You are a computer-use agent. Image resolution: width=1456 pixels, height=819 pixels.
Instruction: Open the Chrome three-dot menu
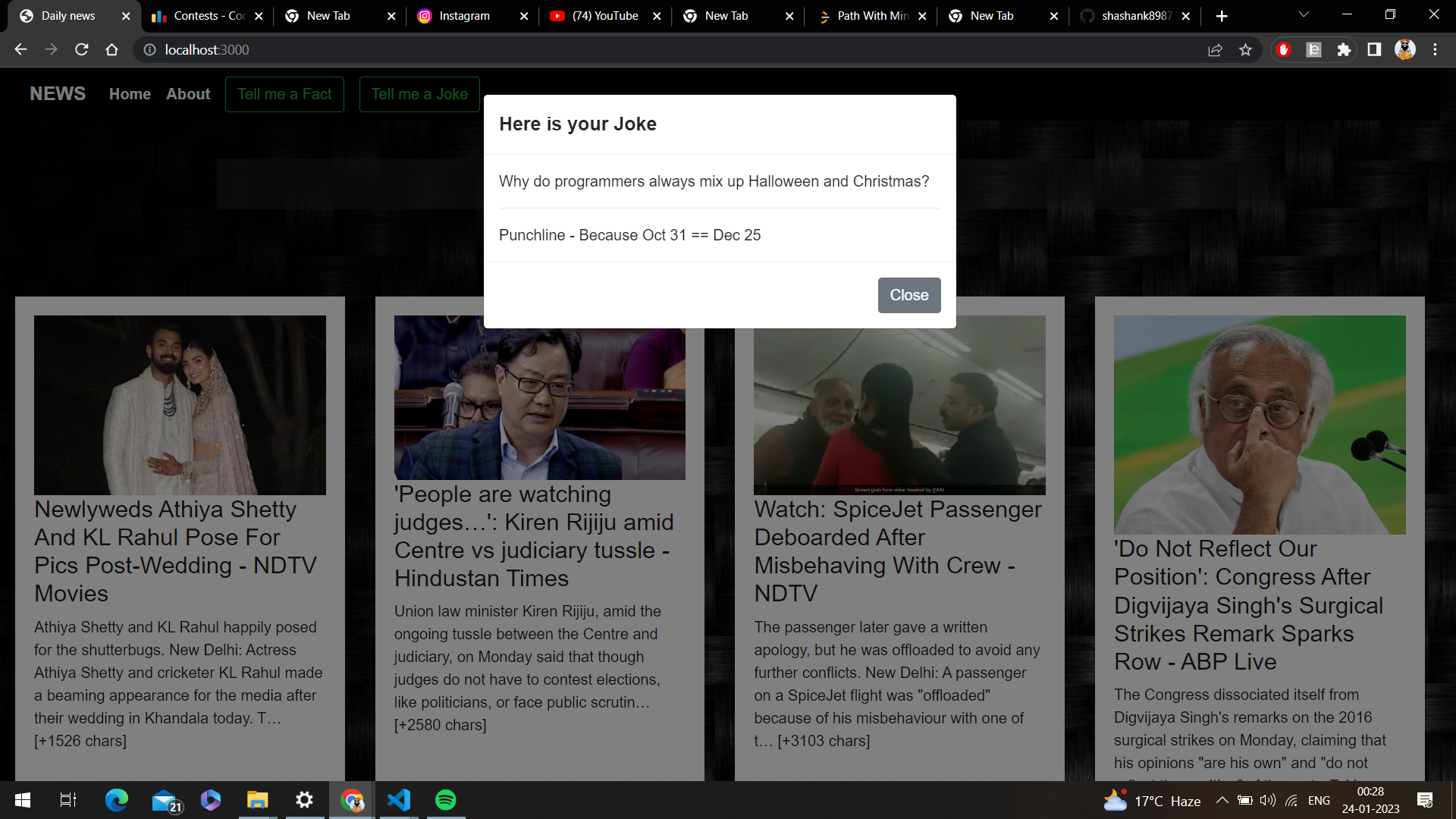(x=1435, y=49)
